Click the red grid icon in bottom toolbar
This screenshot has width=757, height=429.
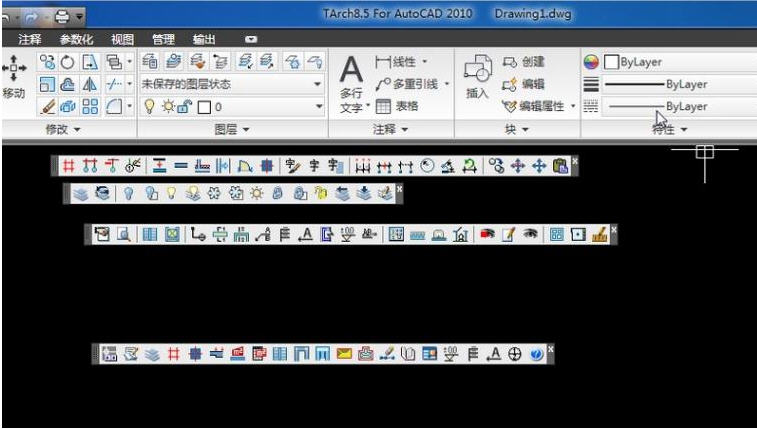(x=173, y=354)
